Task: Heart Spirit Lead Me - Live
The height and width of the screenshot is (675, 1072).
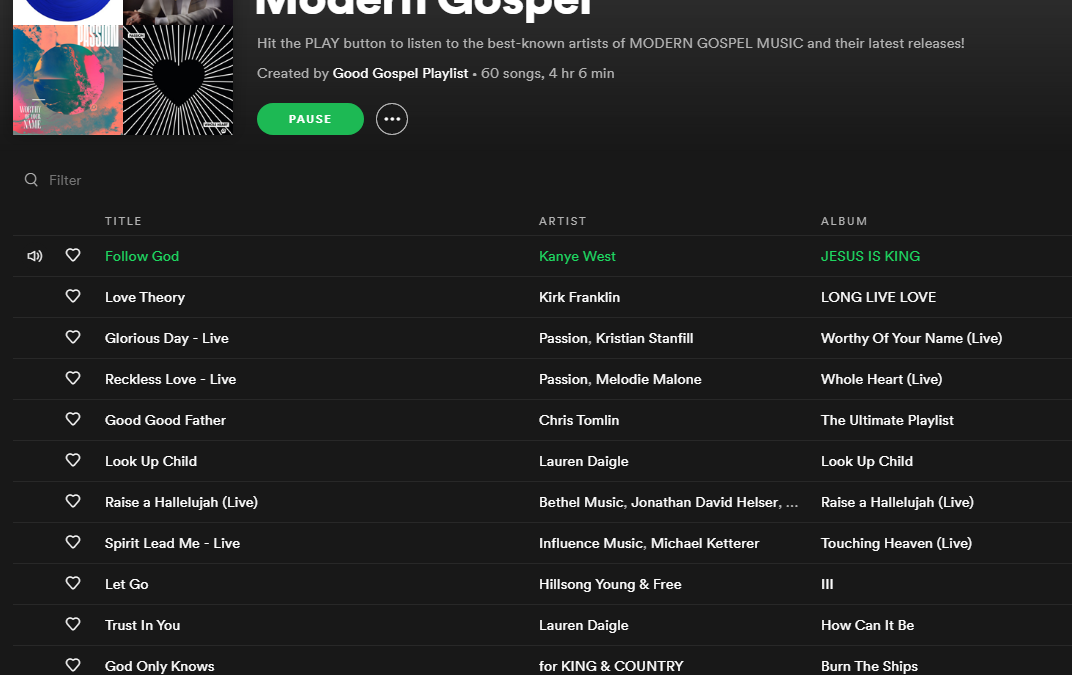Action: tap(73, 542)
